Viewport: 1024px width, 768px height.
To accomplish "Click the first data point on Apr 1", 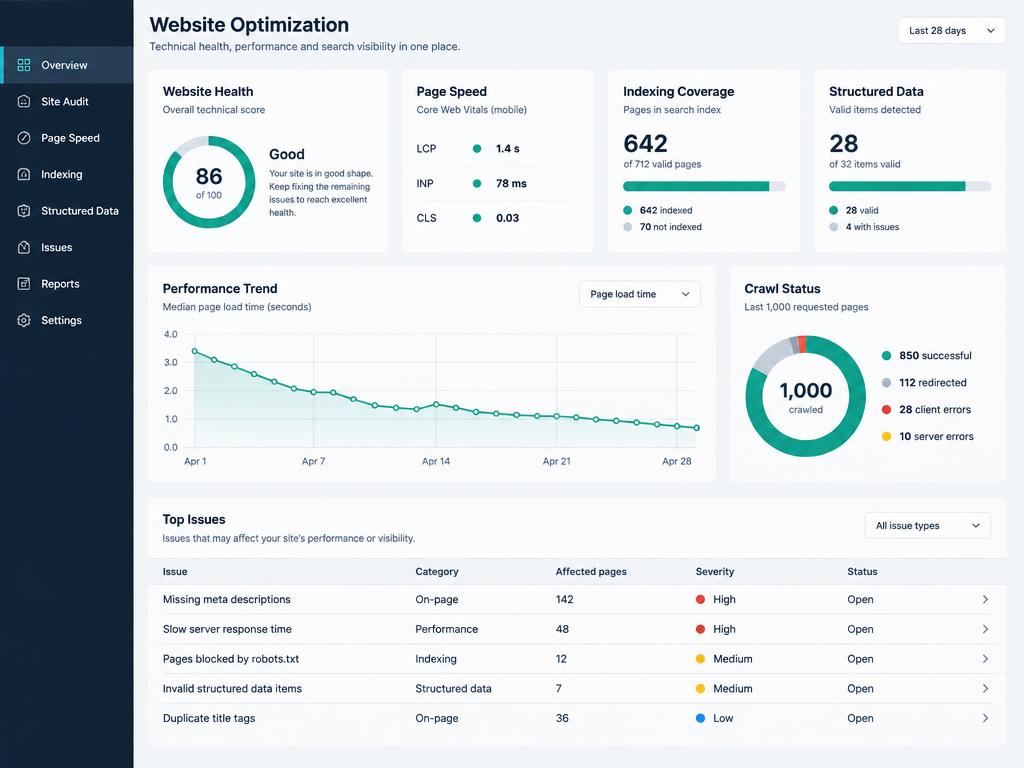I will coord(195,351).
